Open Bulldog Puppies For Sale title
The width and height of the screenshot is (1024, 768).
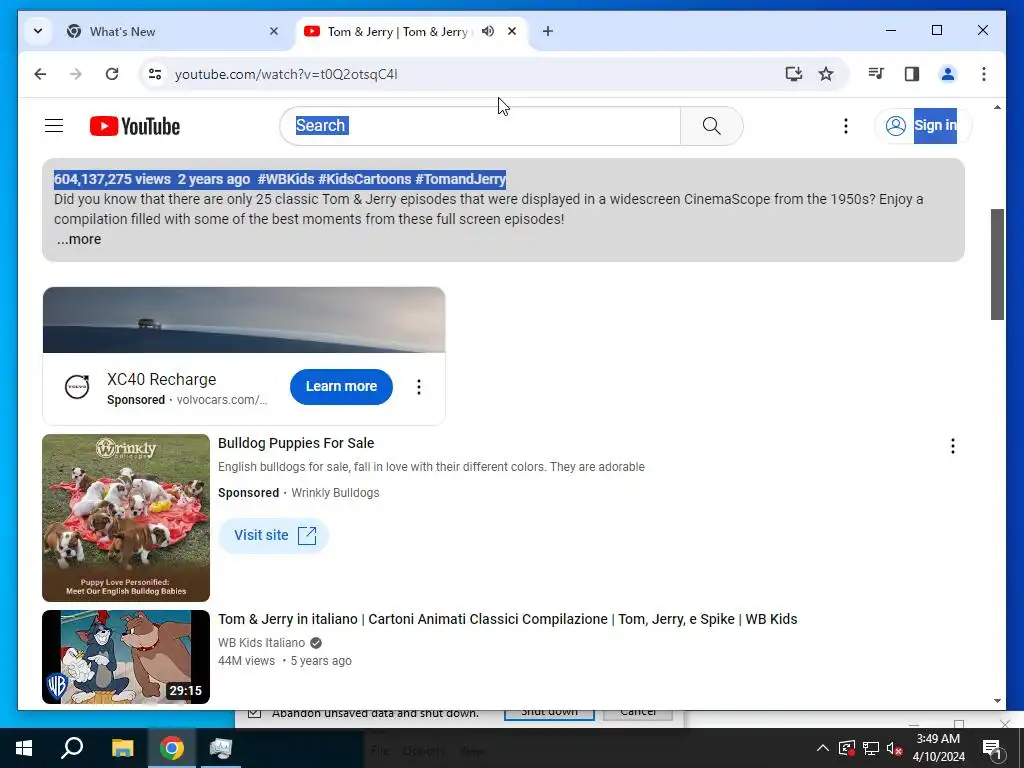pos(296,443)
